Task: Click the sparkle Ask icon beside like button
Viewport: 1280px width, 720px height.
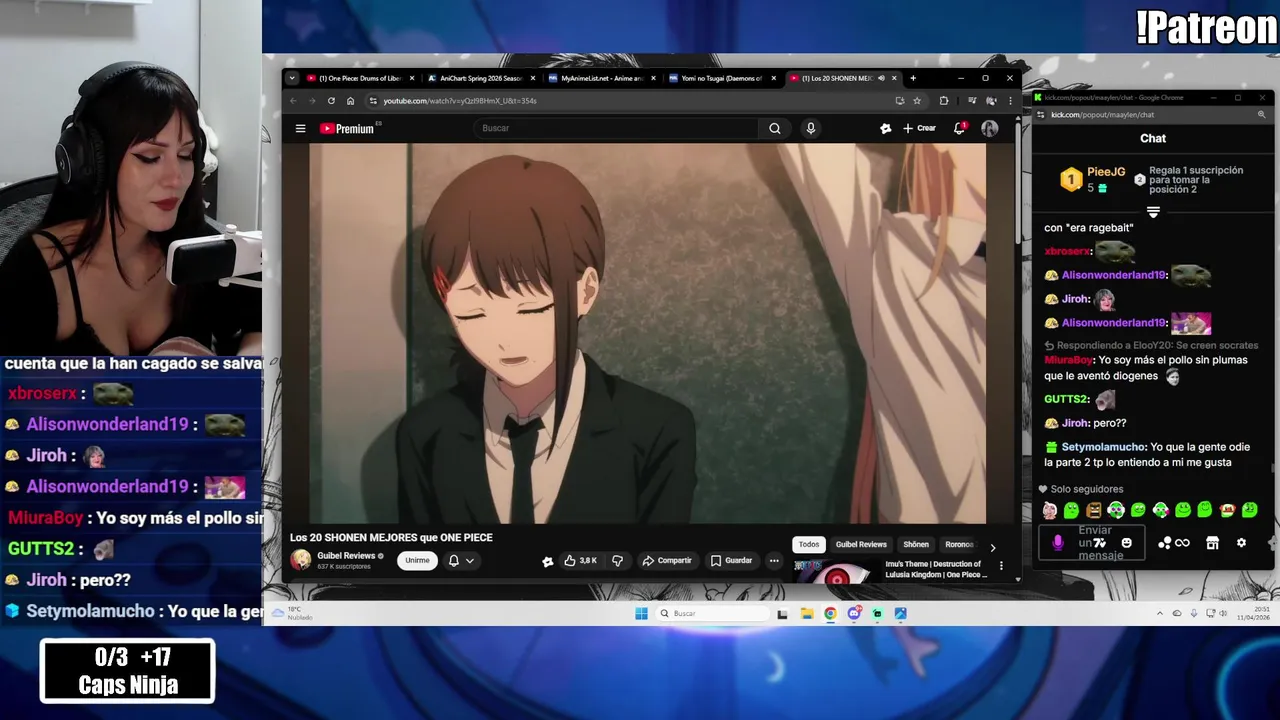Action: click(547, 561)
